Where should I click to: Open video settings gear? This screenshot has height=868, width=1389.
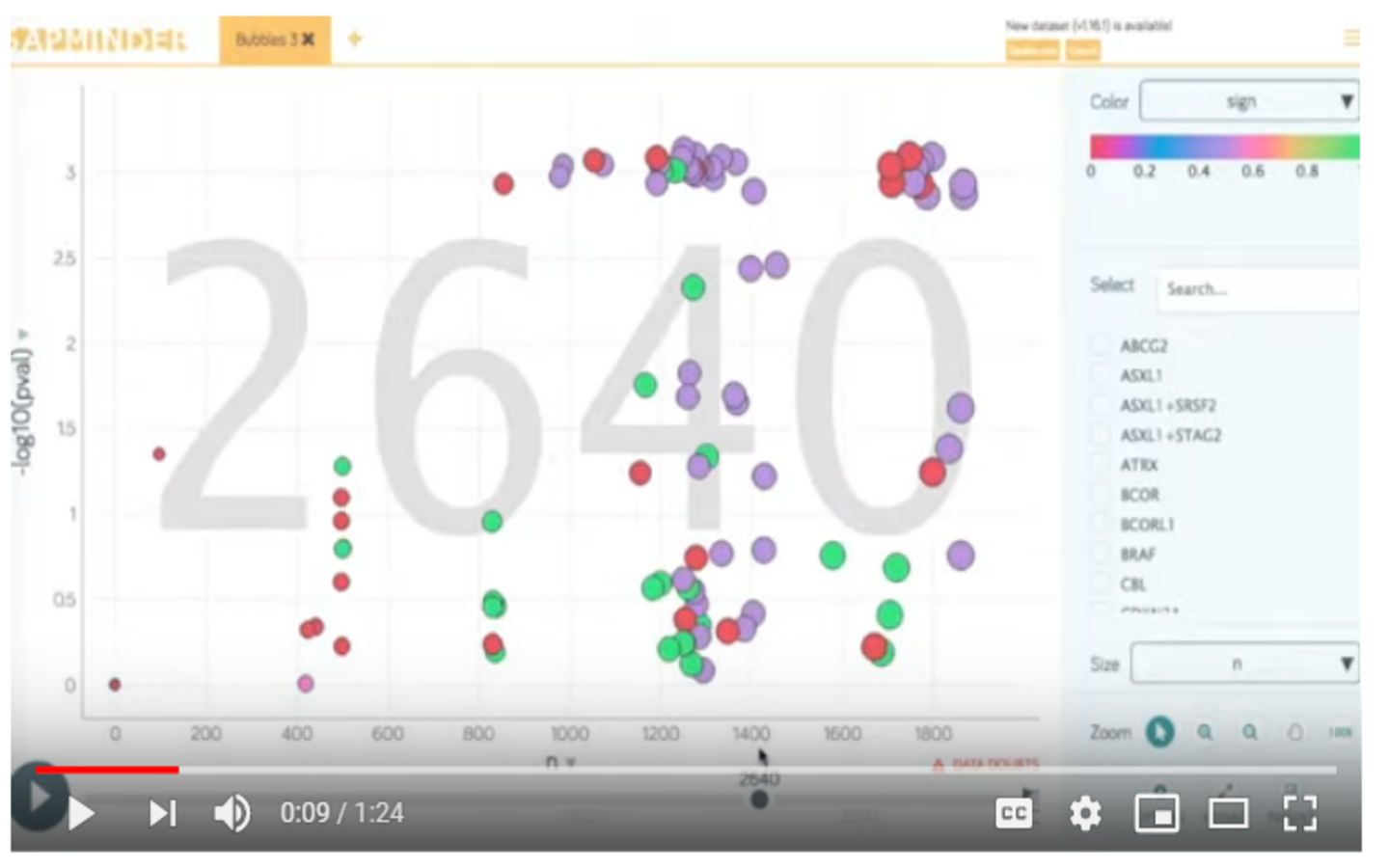1085,814
